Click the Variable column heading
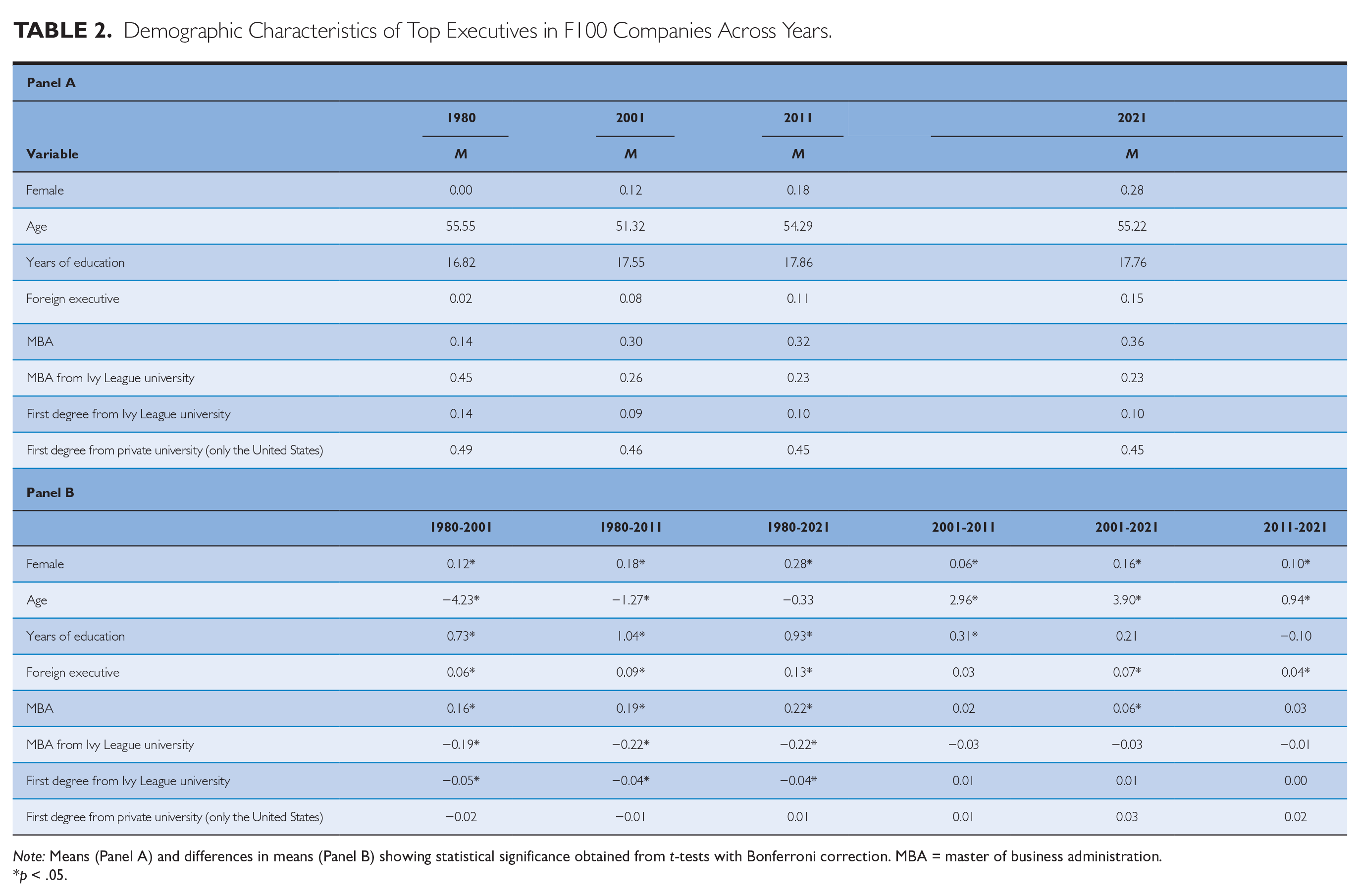1360x896 pixels. [52, 154]
